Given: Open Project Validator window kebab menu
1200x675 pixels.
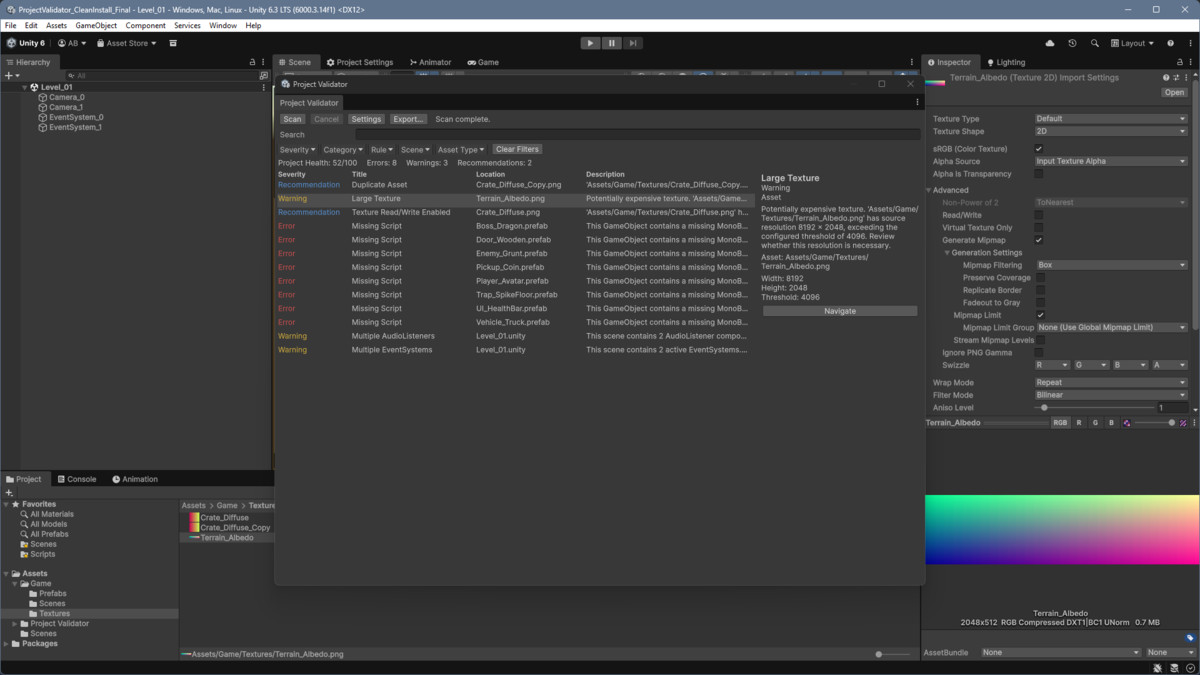Looking at the screenshot, I should (917, 102).
